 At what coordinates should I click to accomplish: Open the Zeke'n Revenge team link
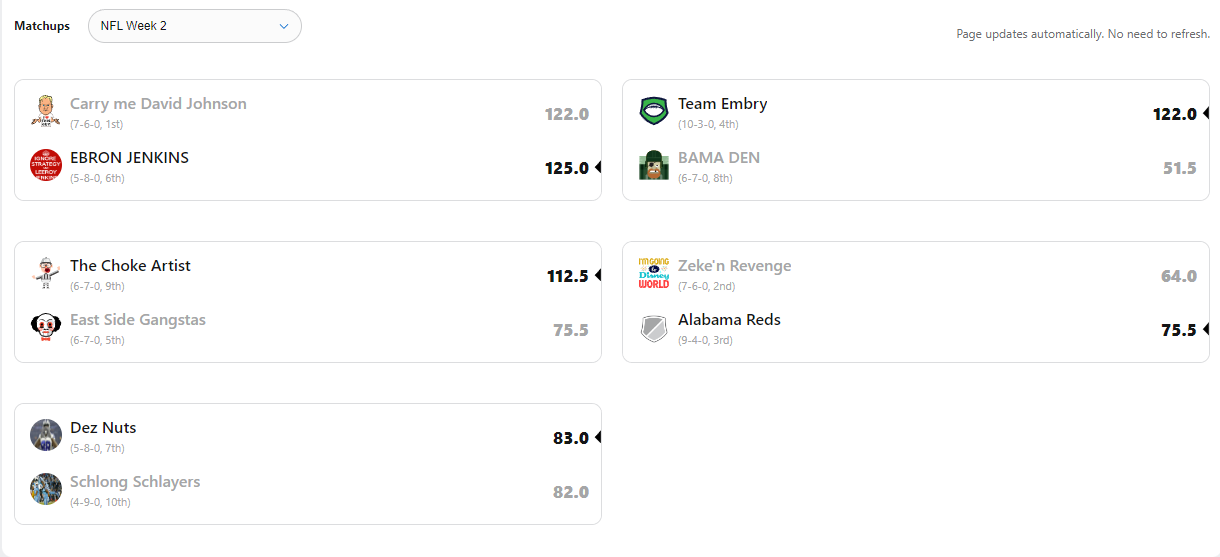click(x=734, y=266)
